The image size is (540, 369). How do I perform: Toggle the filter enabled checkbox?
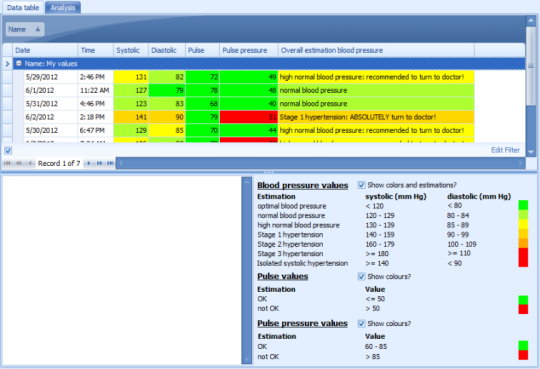point(8,150)
